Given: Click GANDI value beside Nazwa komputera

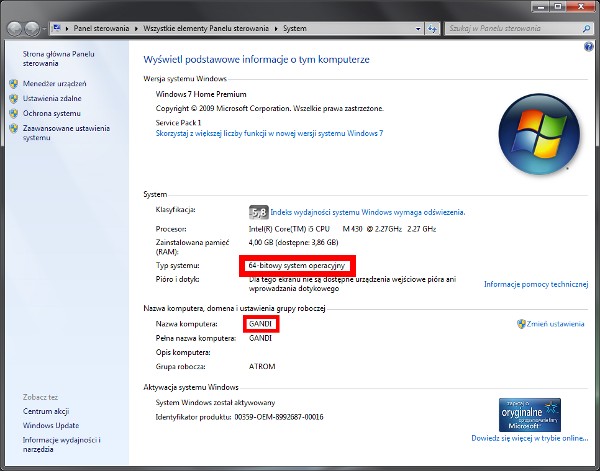Looking at the screenshot, I should tap(260, 324).
